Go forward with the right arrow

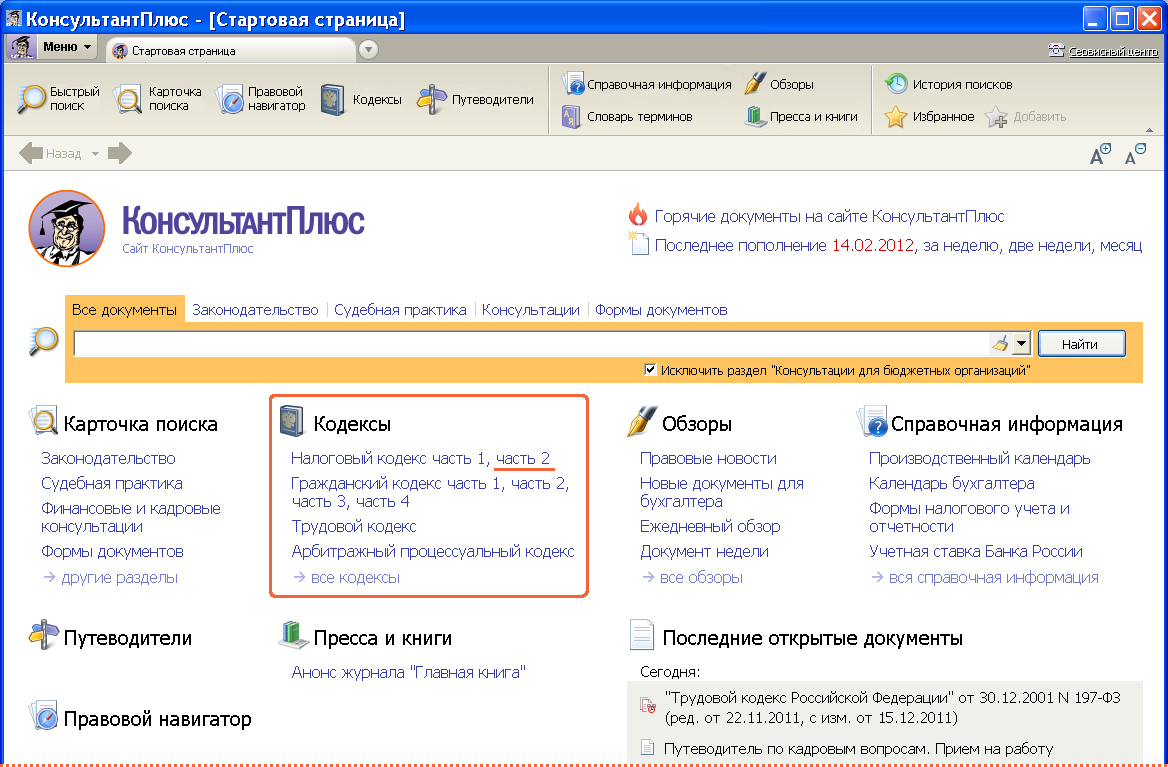[120, 153]
